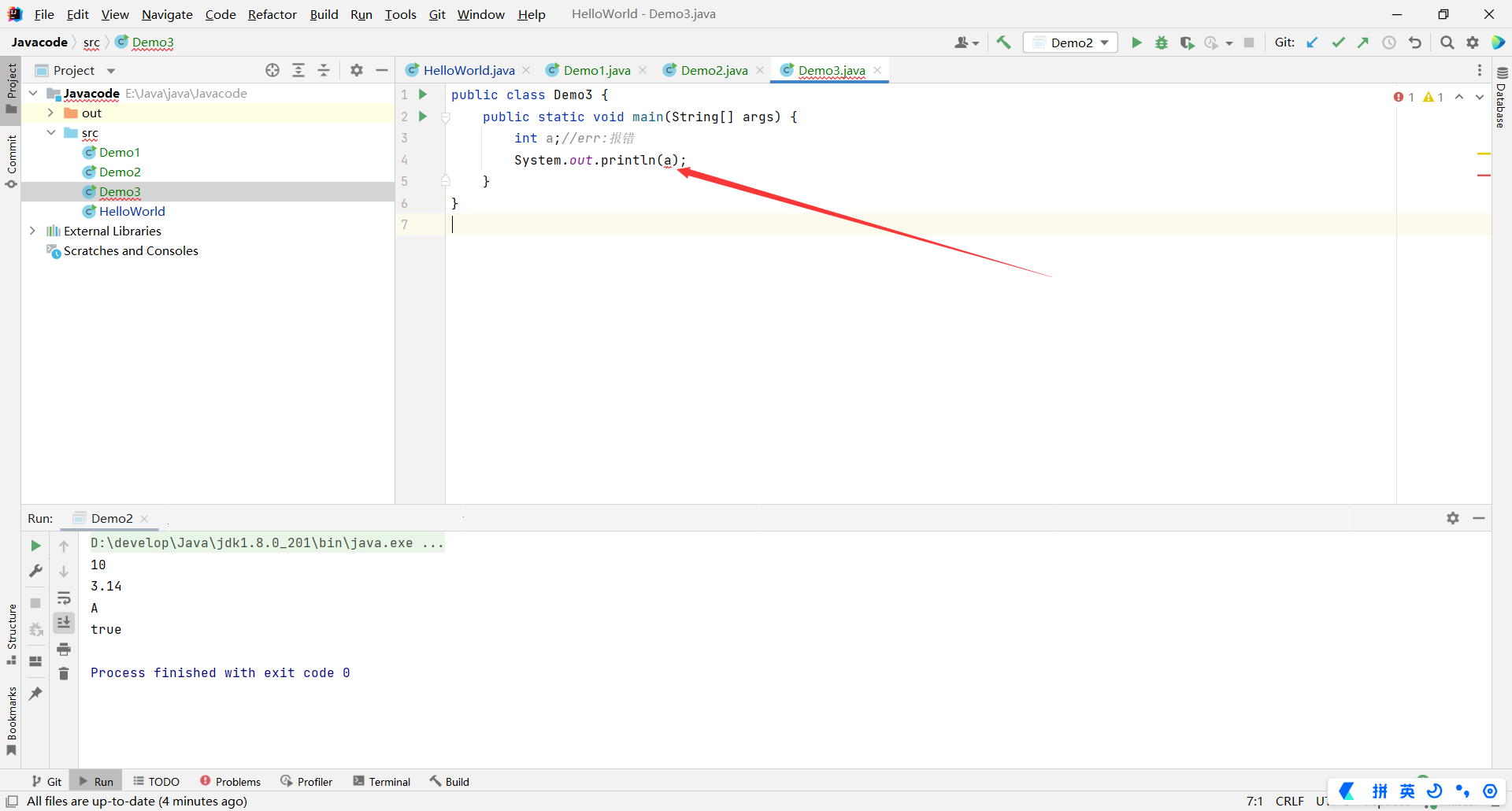Toggle scroll to end in Run console

64,623
